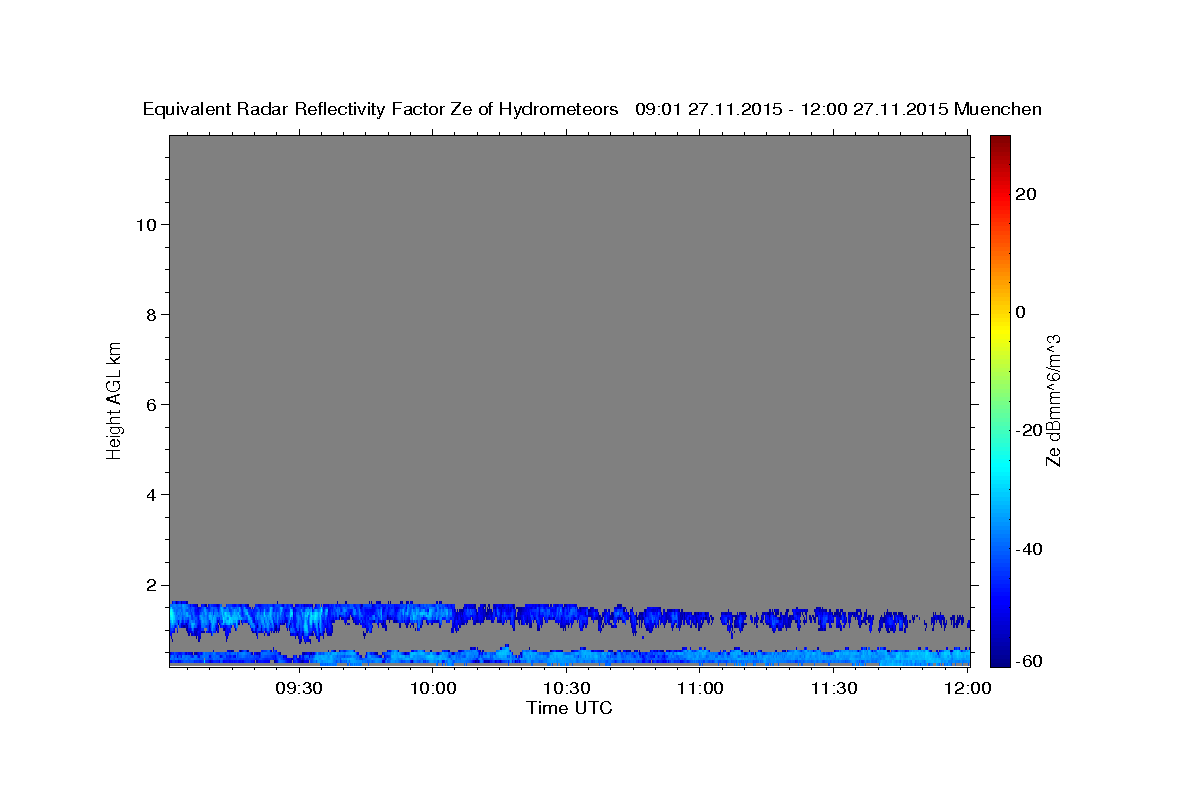The image size is (1200, 800).
Task: Click the dark blue bottom of the colorbar
Action: [x=1000, y=650]
